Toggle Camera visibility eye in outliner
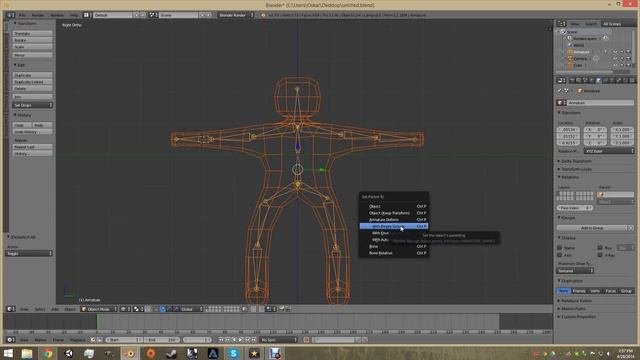 click(x=615, y=58)
